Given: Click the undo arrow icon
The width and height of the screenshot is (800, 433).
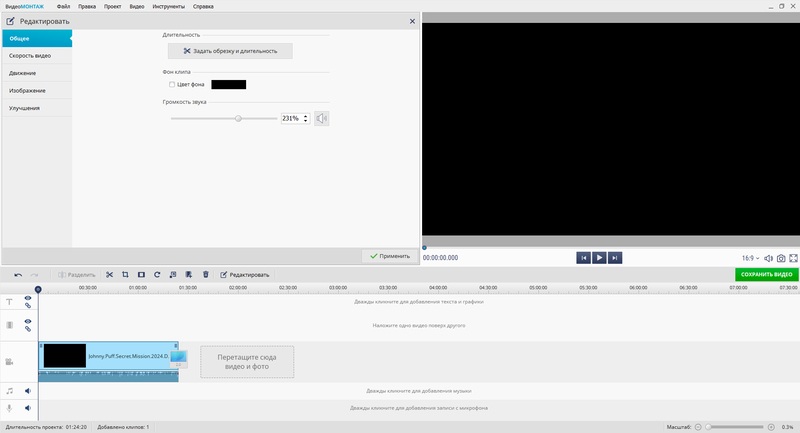Looking at the screenshot, I should [18, 274].
